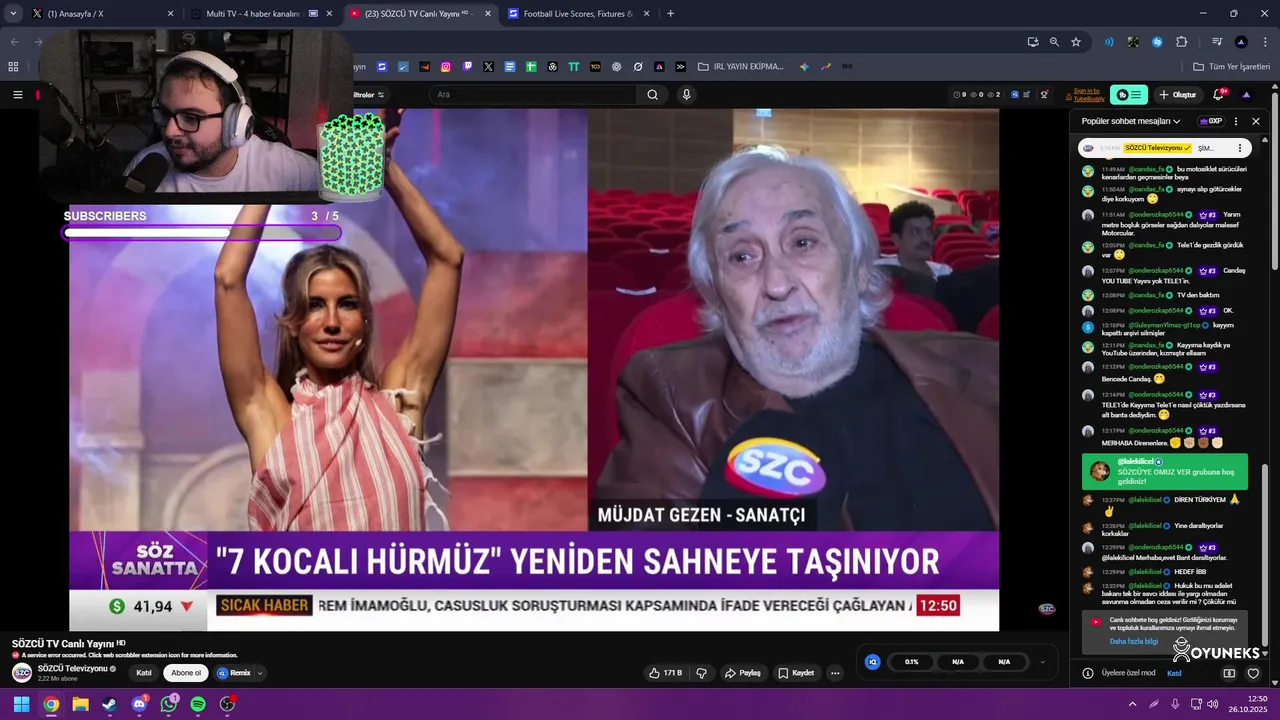The height and width of the screenshot is (720, 1280).
Task: Click the 0.1% stats pill
Action: click(x=911, y=661)
